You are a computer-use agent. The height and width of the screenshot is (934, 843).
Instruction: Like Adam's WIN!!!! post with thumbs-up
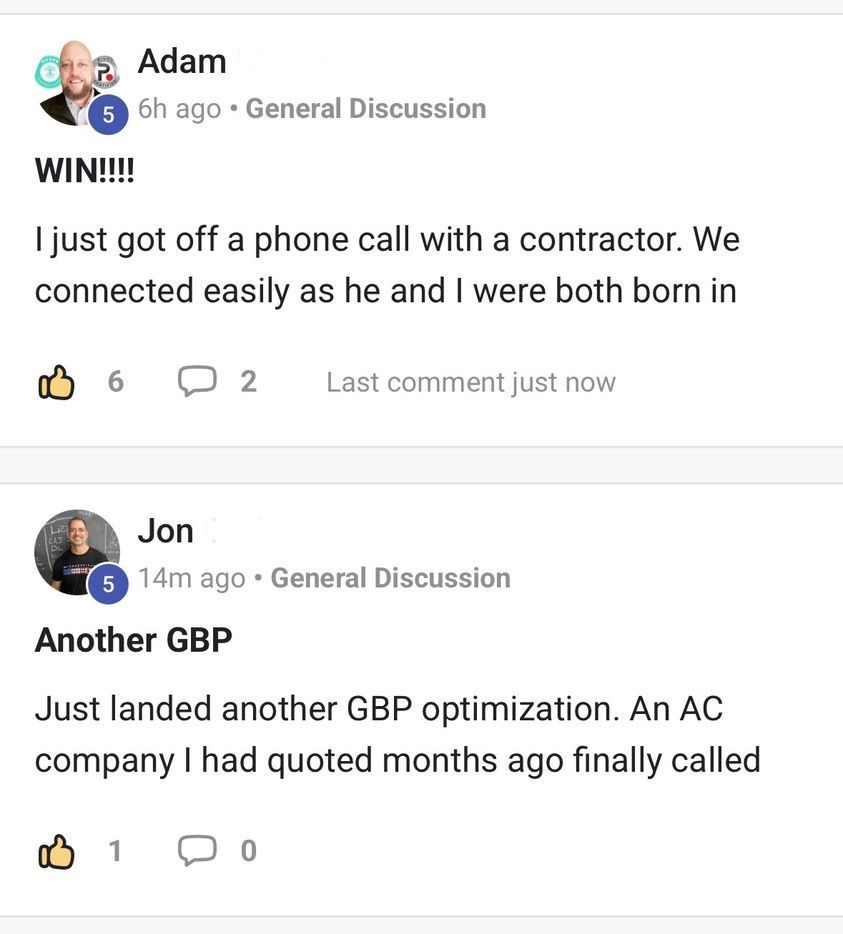click(x=56, y=382)
